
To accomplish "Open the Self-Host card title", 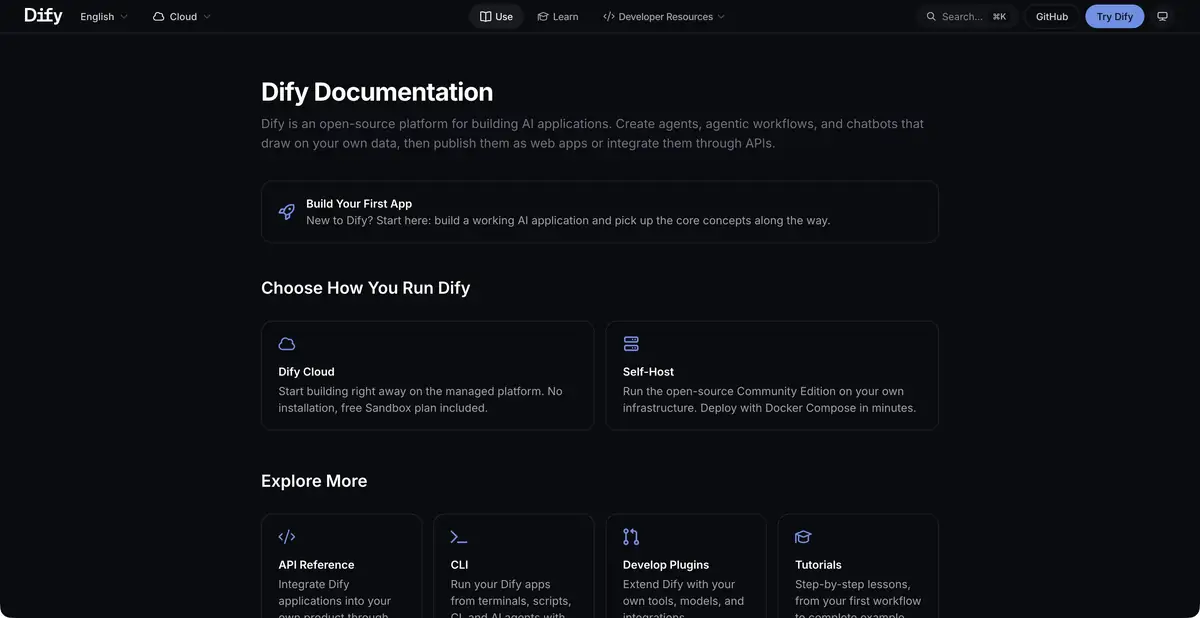I will click(649, 372).
